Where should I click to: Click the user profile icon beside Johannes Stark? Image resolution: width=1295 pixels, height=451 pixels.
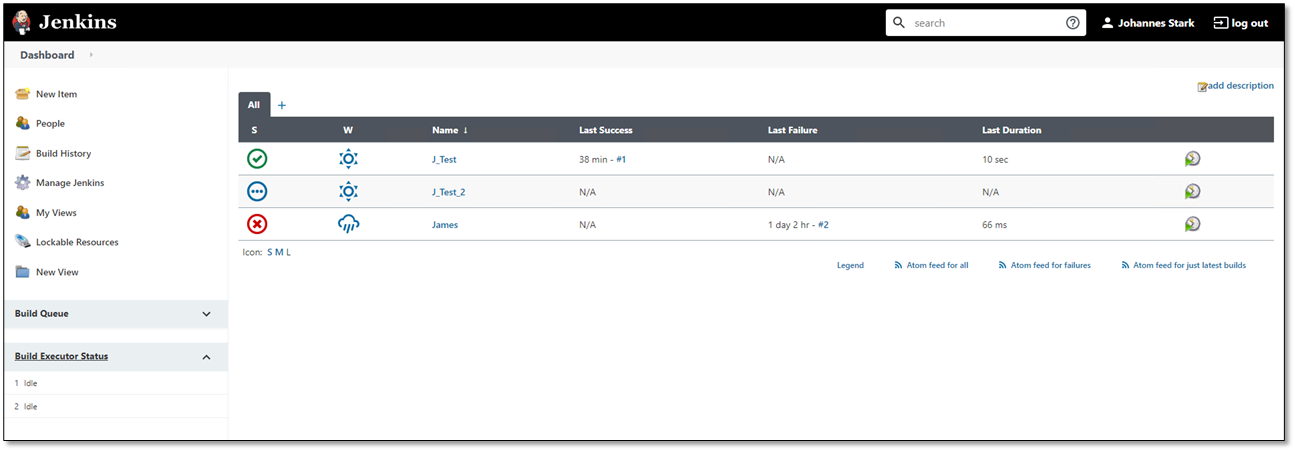1107,23
